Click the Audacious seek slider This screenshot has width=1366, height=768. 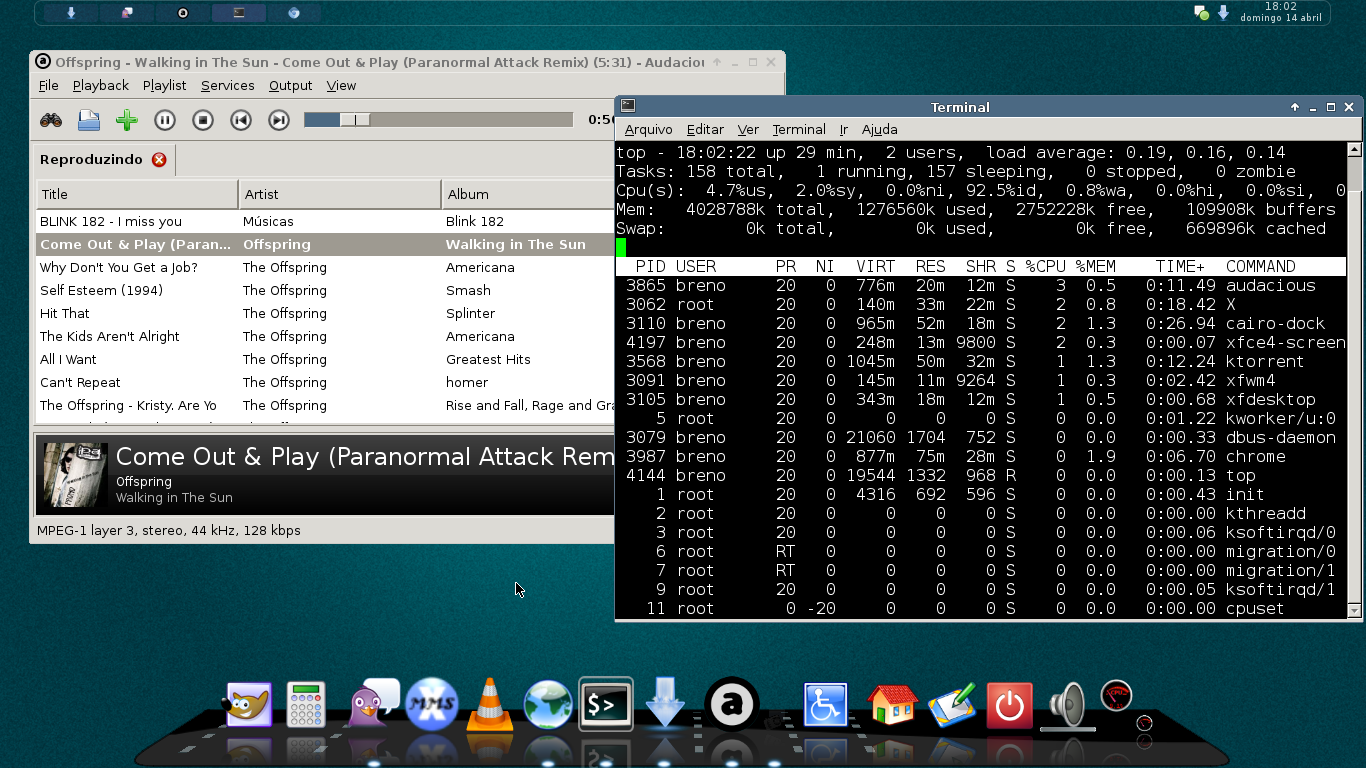[438, 120]
